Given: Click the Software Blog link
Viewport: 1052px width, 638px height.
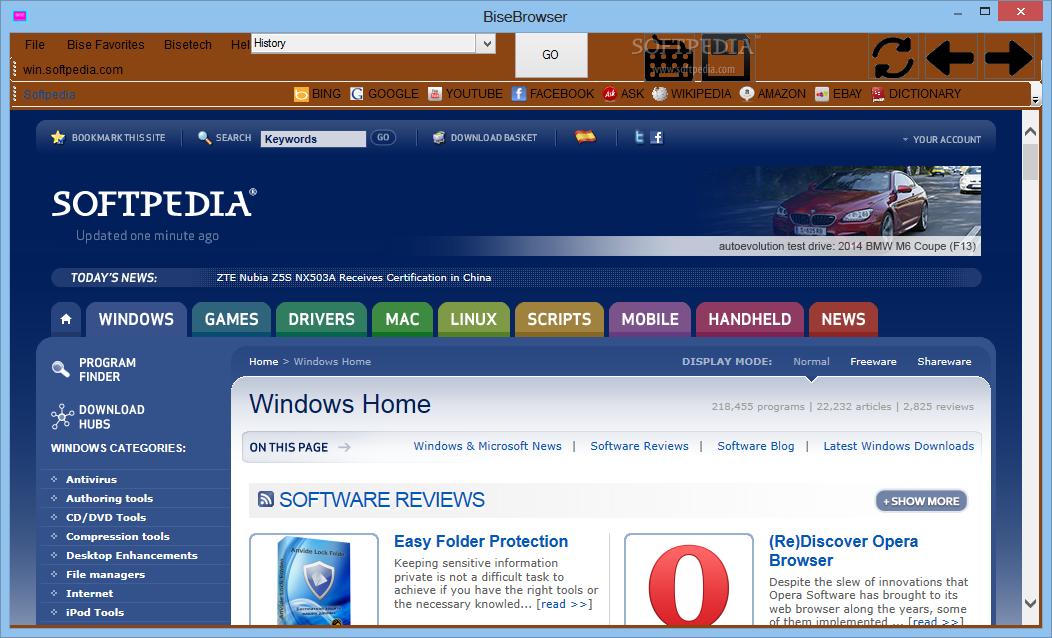Looking at the screenshot, I should tap(755, 446).
